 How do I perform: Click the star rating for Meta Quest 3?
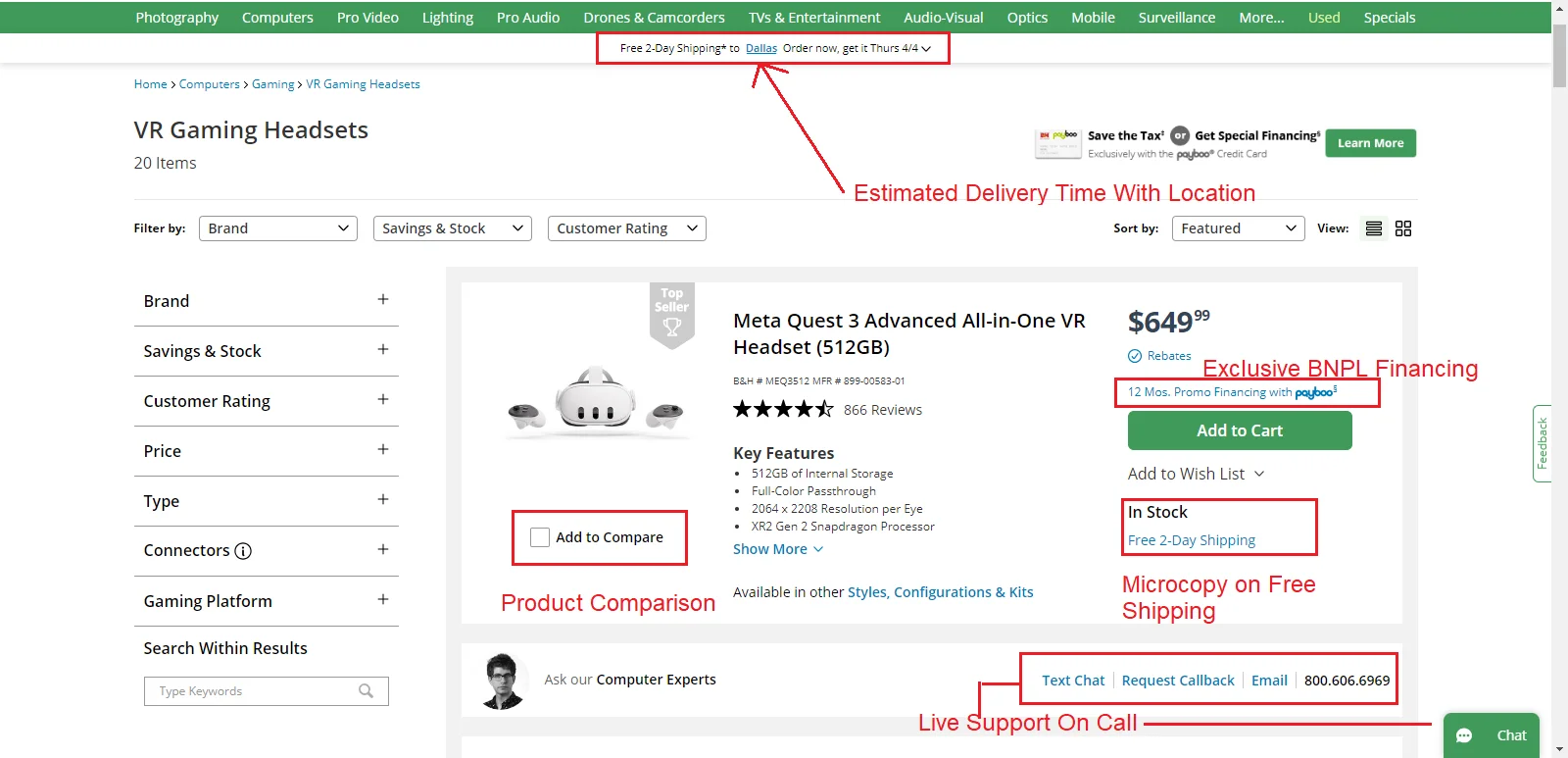click(x=783, y=409)
